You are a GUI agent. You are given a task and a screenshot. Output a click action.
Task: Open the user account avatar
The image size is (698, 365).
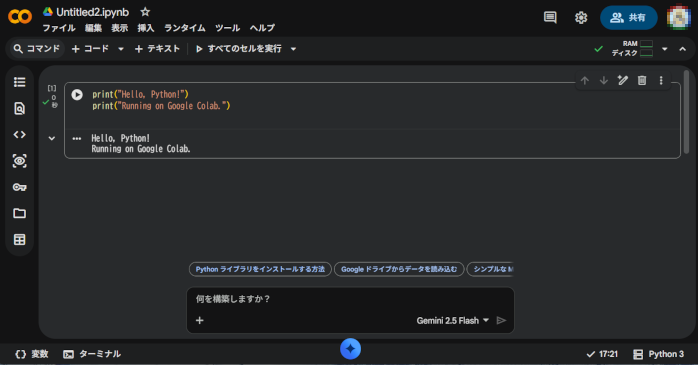coord(678,18)
